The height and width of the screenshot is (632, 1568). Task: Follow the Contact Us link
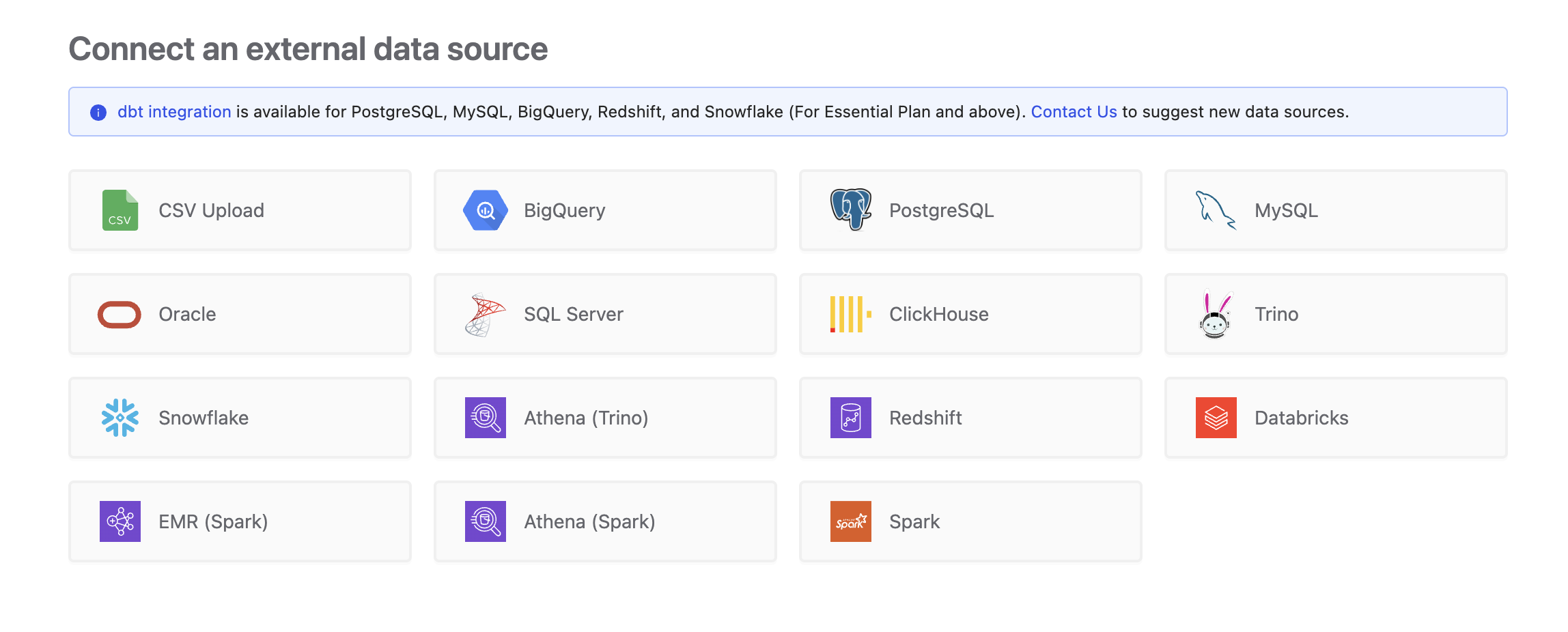1074,112
